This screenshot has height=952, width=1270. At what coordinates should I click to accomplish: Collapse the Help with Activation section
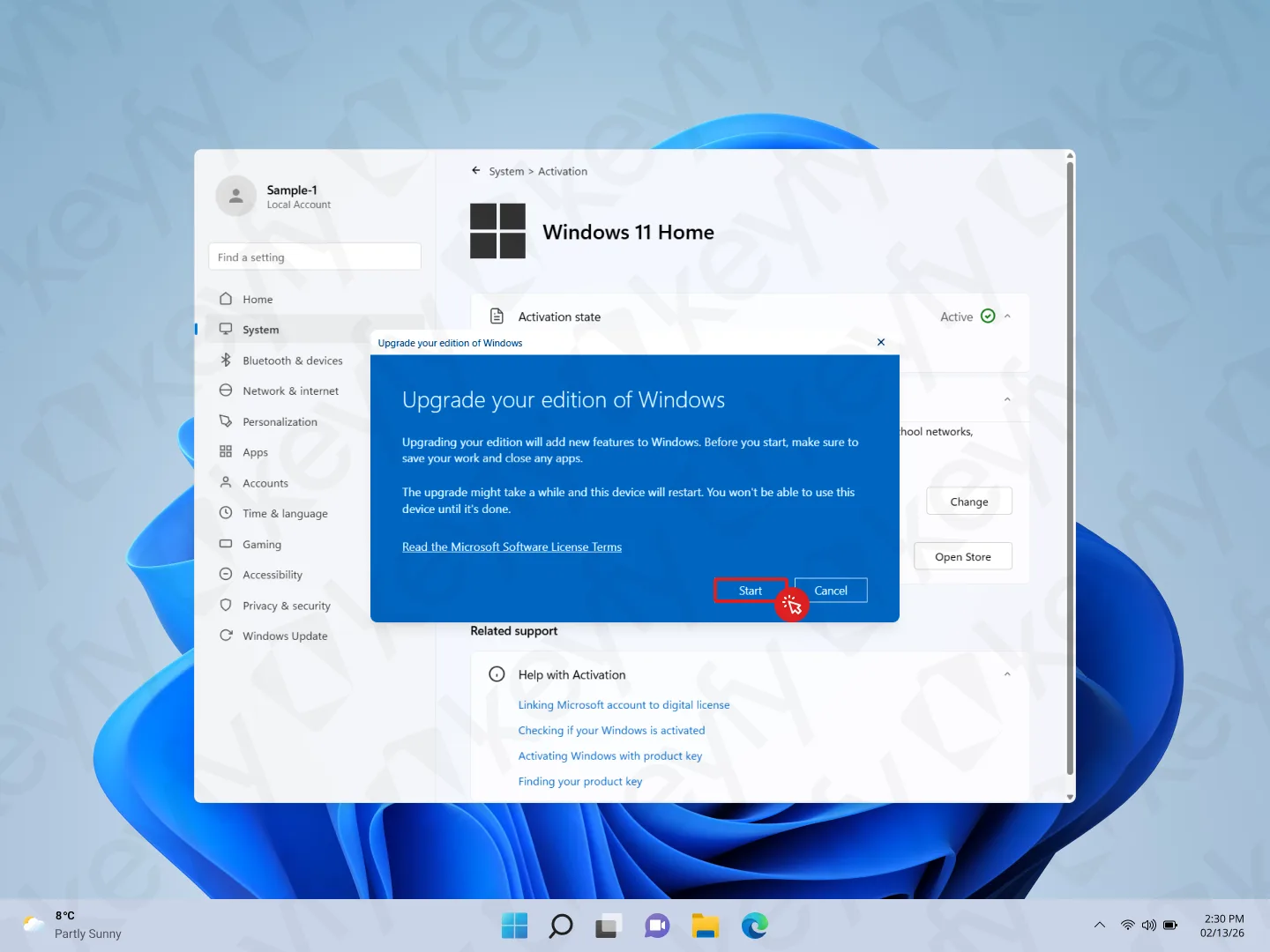pos(1007,674)
